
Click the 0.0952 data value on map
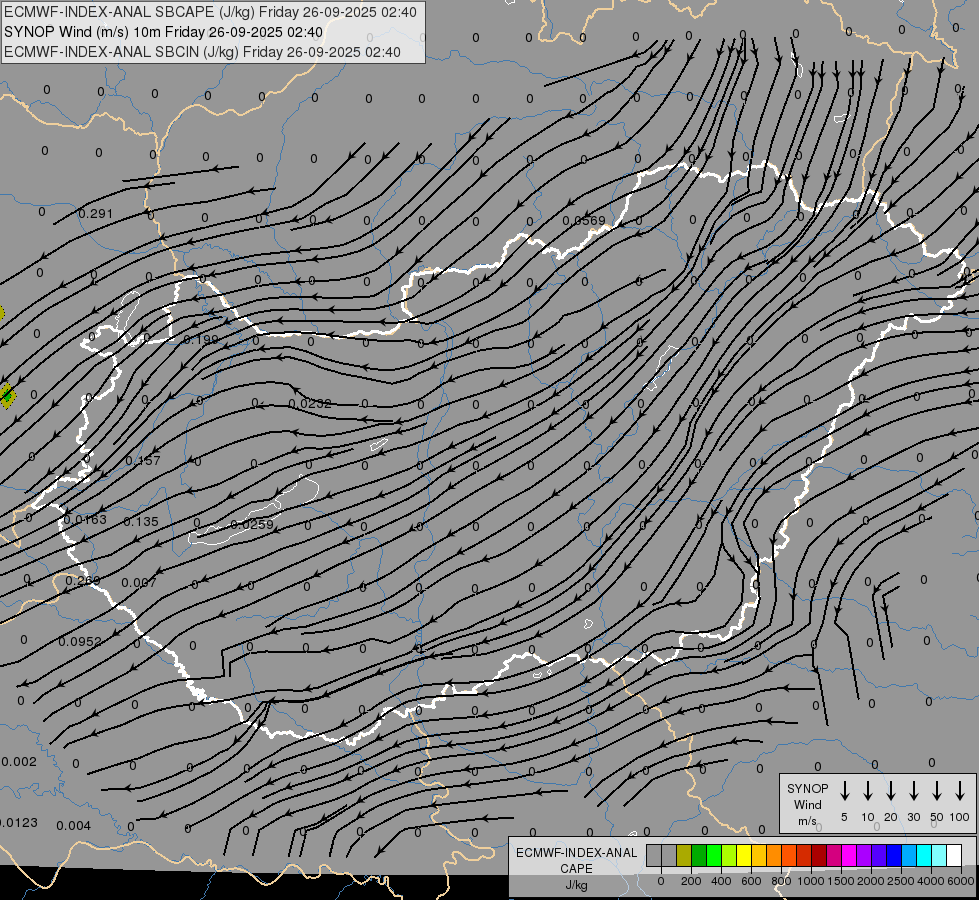coord(80,642)
